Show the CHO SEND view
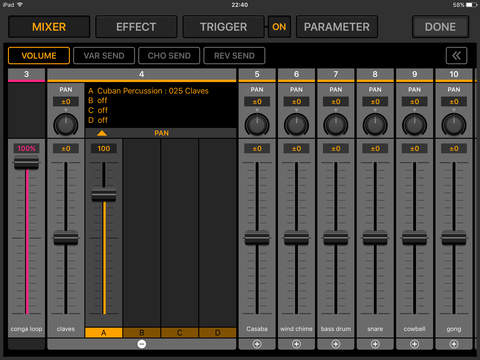This screenshot has height=360, width=480. [x=169, y=56]
